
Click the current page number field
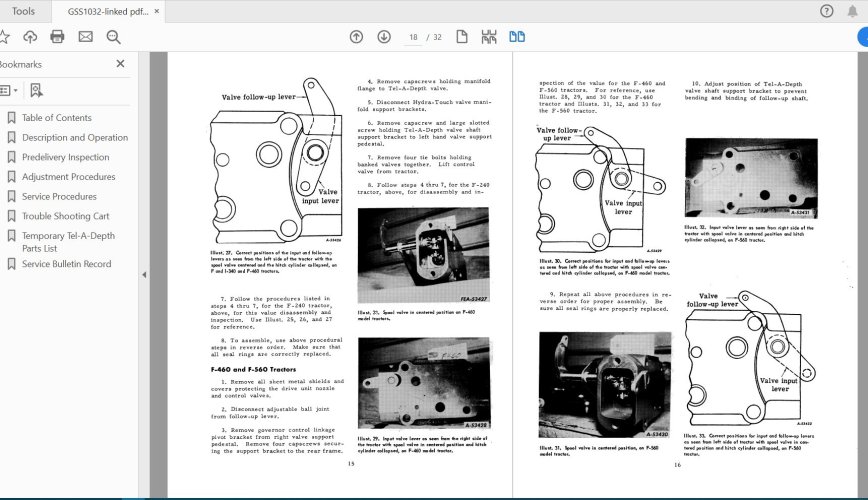413,37
